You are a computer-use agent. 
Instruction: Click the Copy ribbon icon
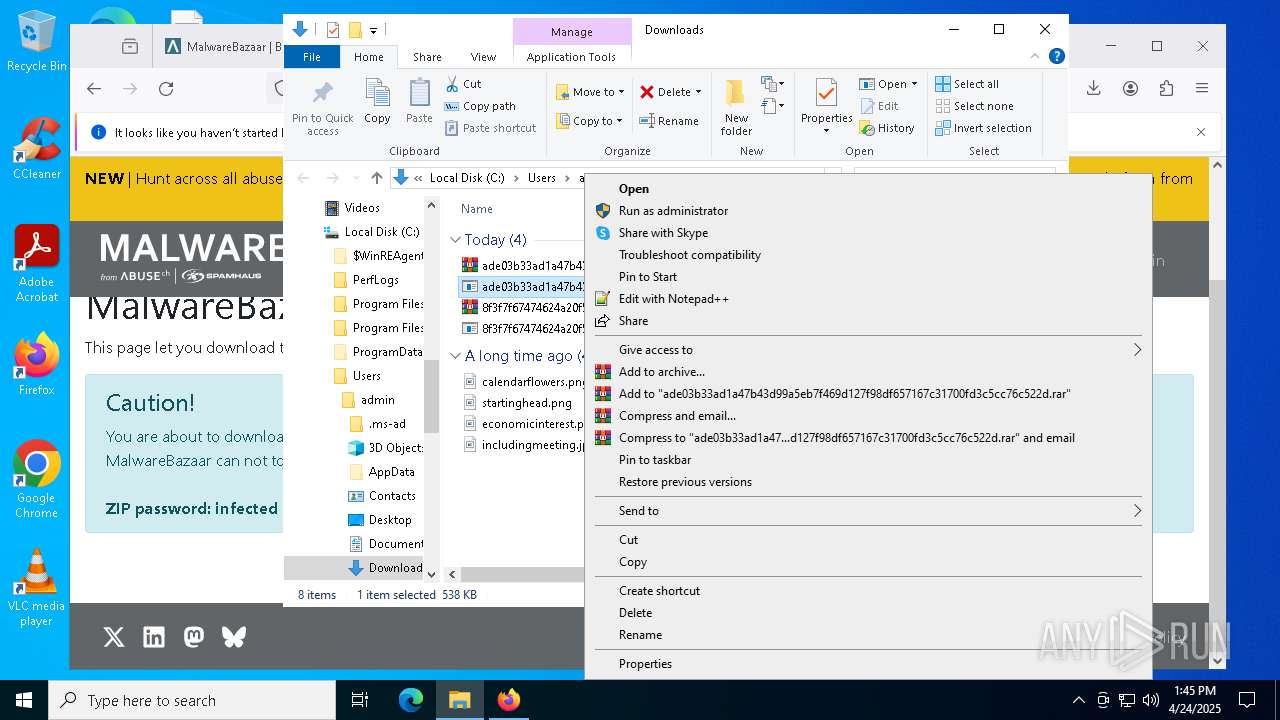point(377,102)
